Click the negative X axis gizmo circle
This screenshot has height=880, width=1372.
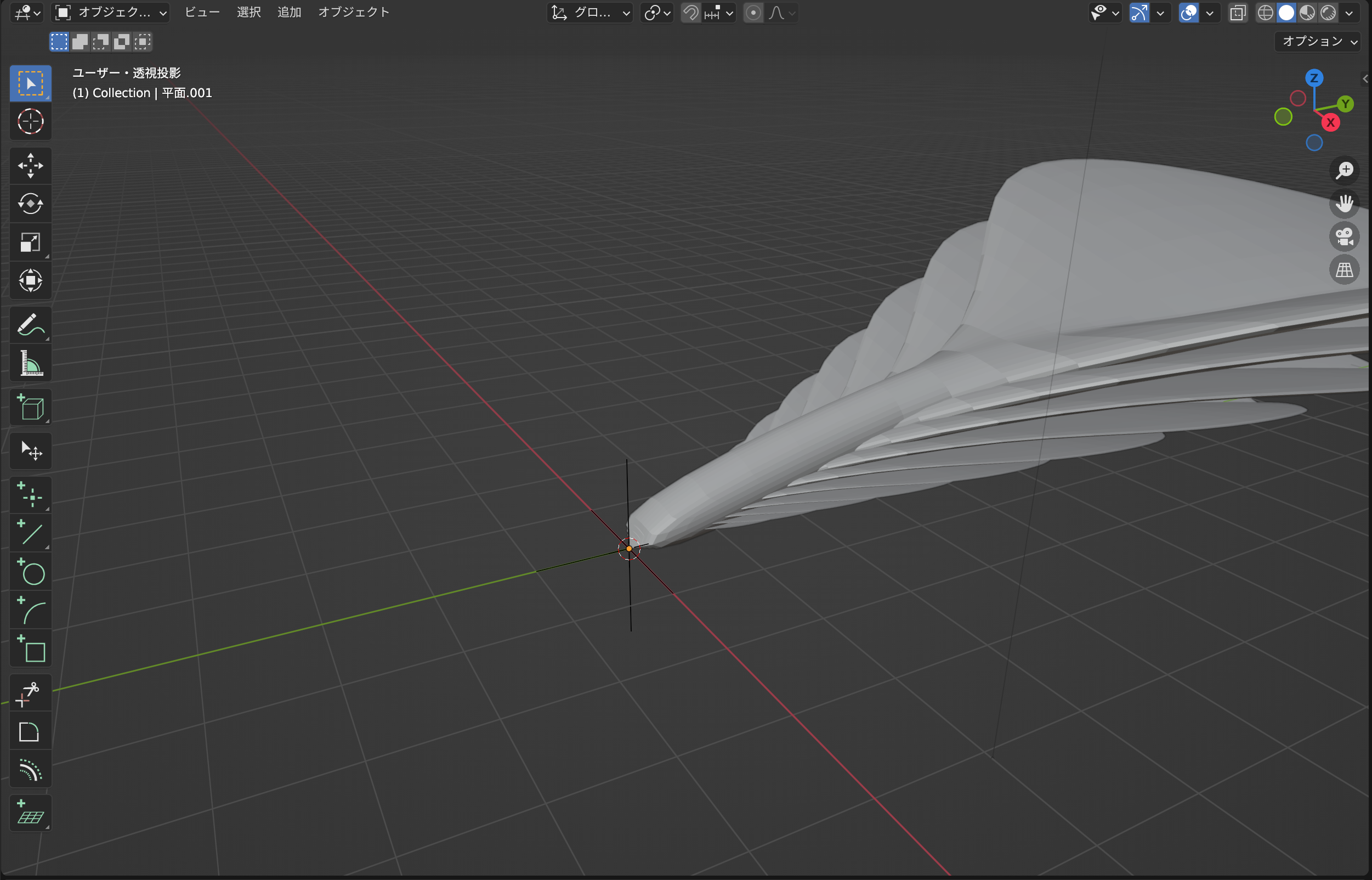pyautogui.click(x=1299, y=98)
